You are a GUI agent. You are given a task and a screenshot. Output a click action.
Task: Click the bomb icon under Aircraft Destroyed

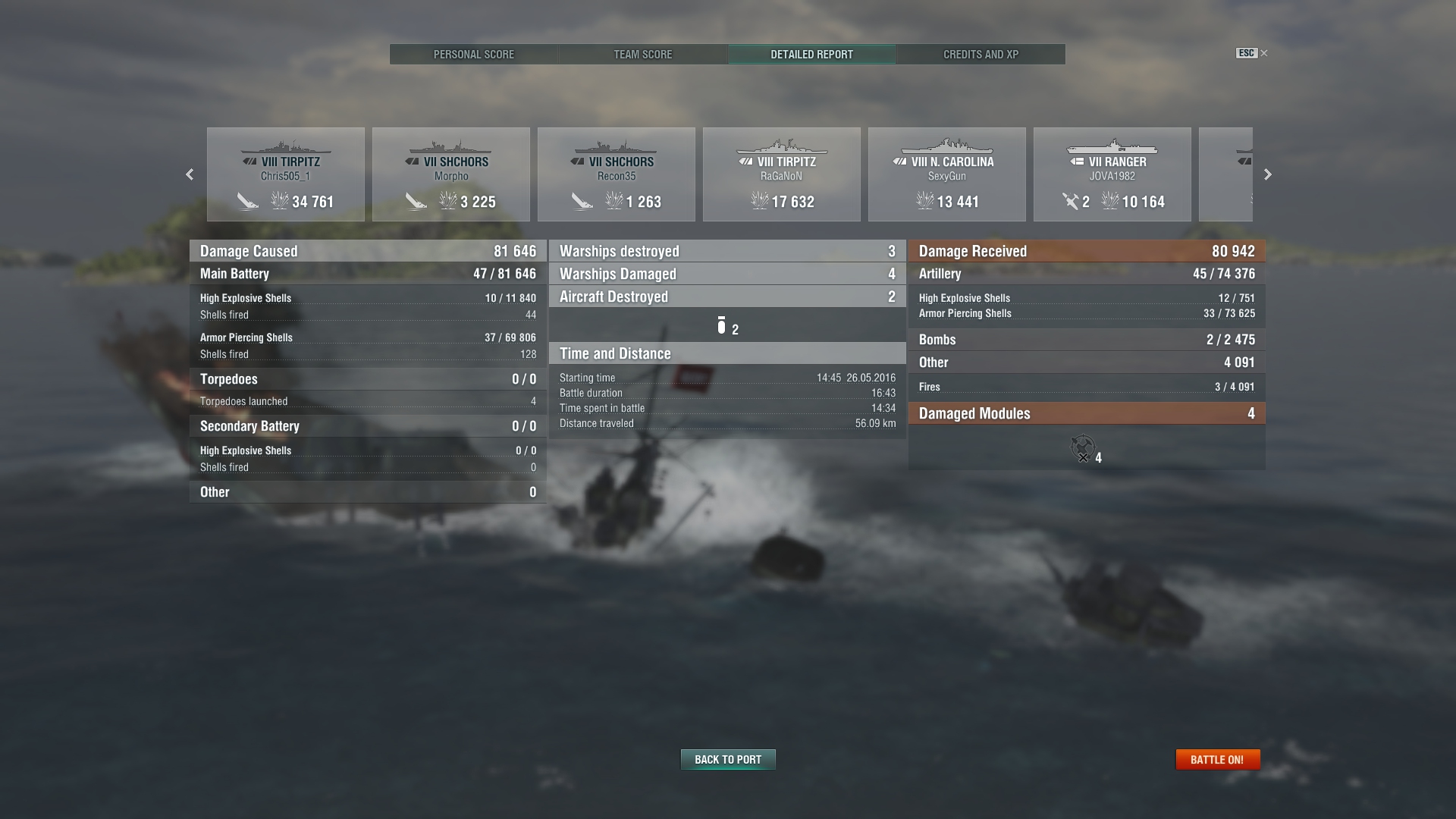tap(721, 325)
